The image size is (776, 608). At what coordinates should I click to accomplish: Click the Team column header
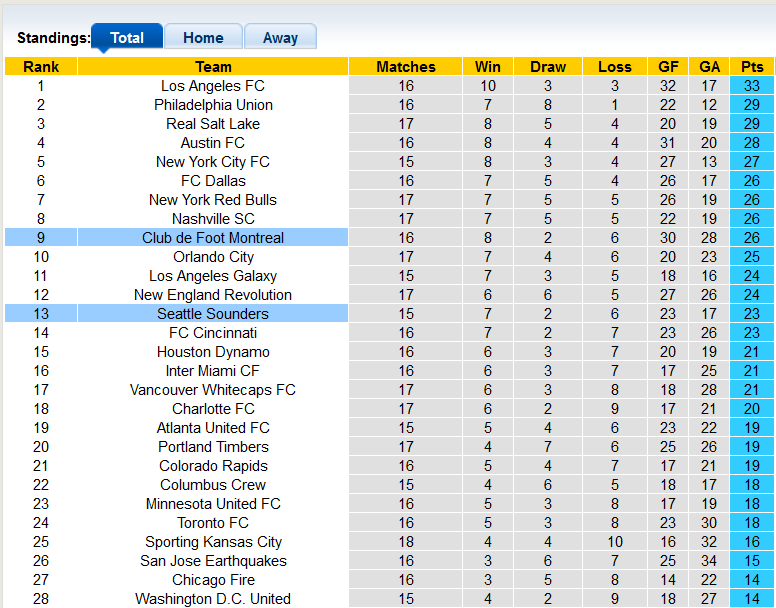pos(213,67)
